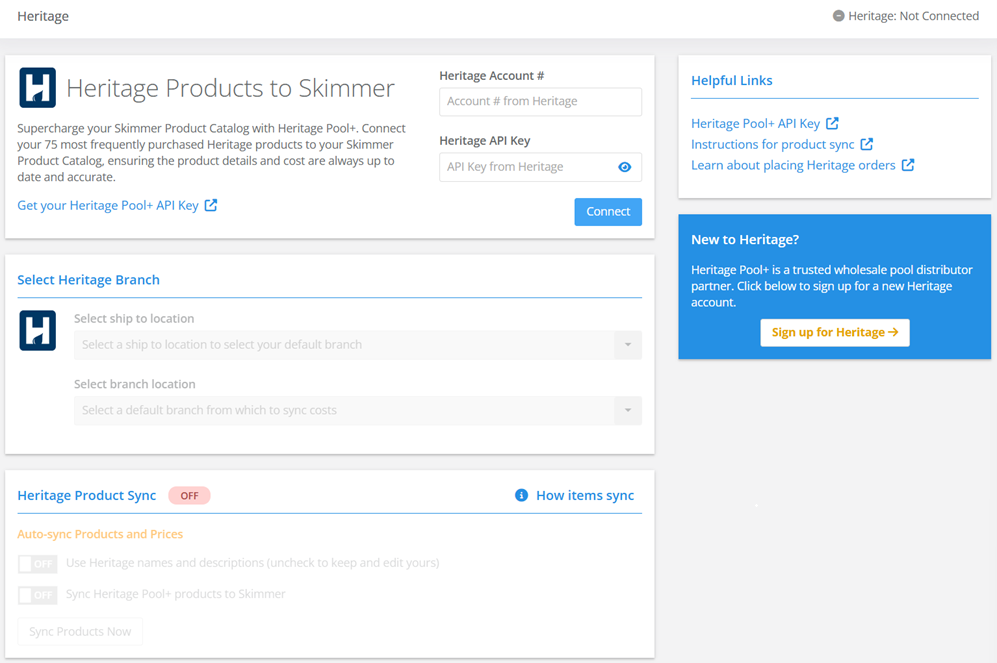Open the Select branch location dropdown

click(357, 411)
